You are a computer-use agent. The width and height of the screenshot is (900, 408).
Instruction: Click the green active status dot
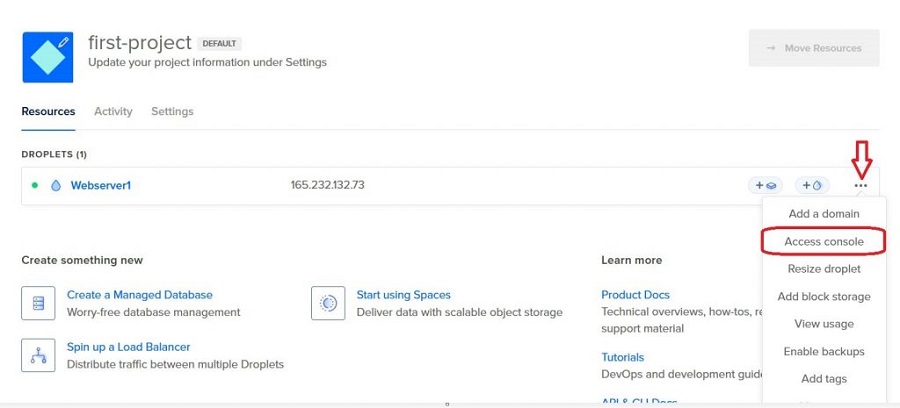(x=34, y=185)
